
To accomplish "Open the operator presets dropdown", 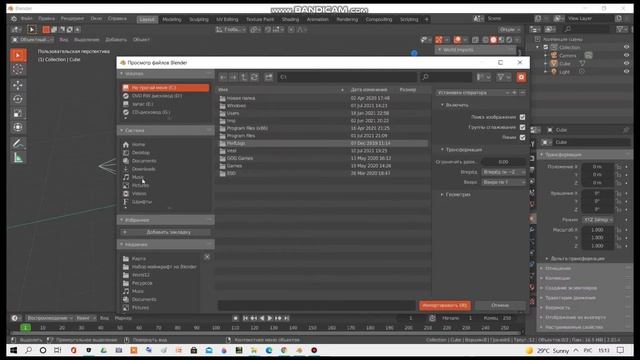I will (x=473, y=93).
